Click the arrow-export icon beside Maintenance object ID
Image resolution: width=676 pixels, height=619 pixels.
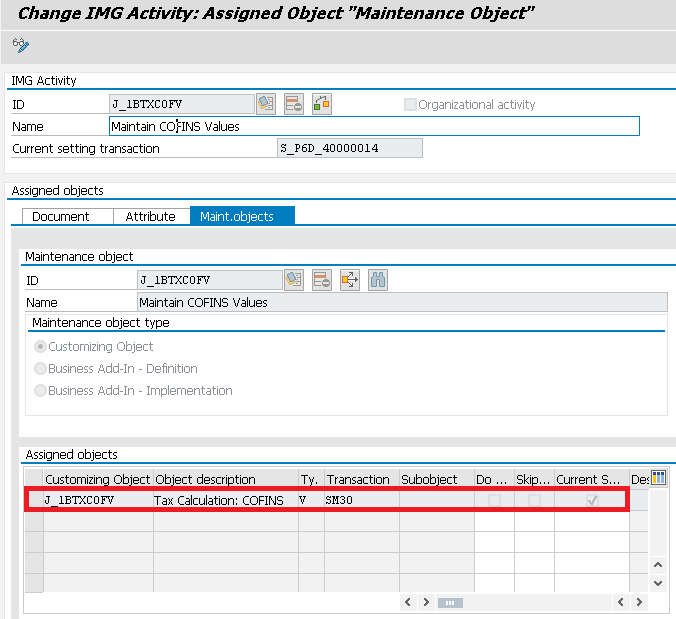(x=350, y=280)
